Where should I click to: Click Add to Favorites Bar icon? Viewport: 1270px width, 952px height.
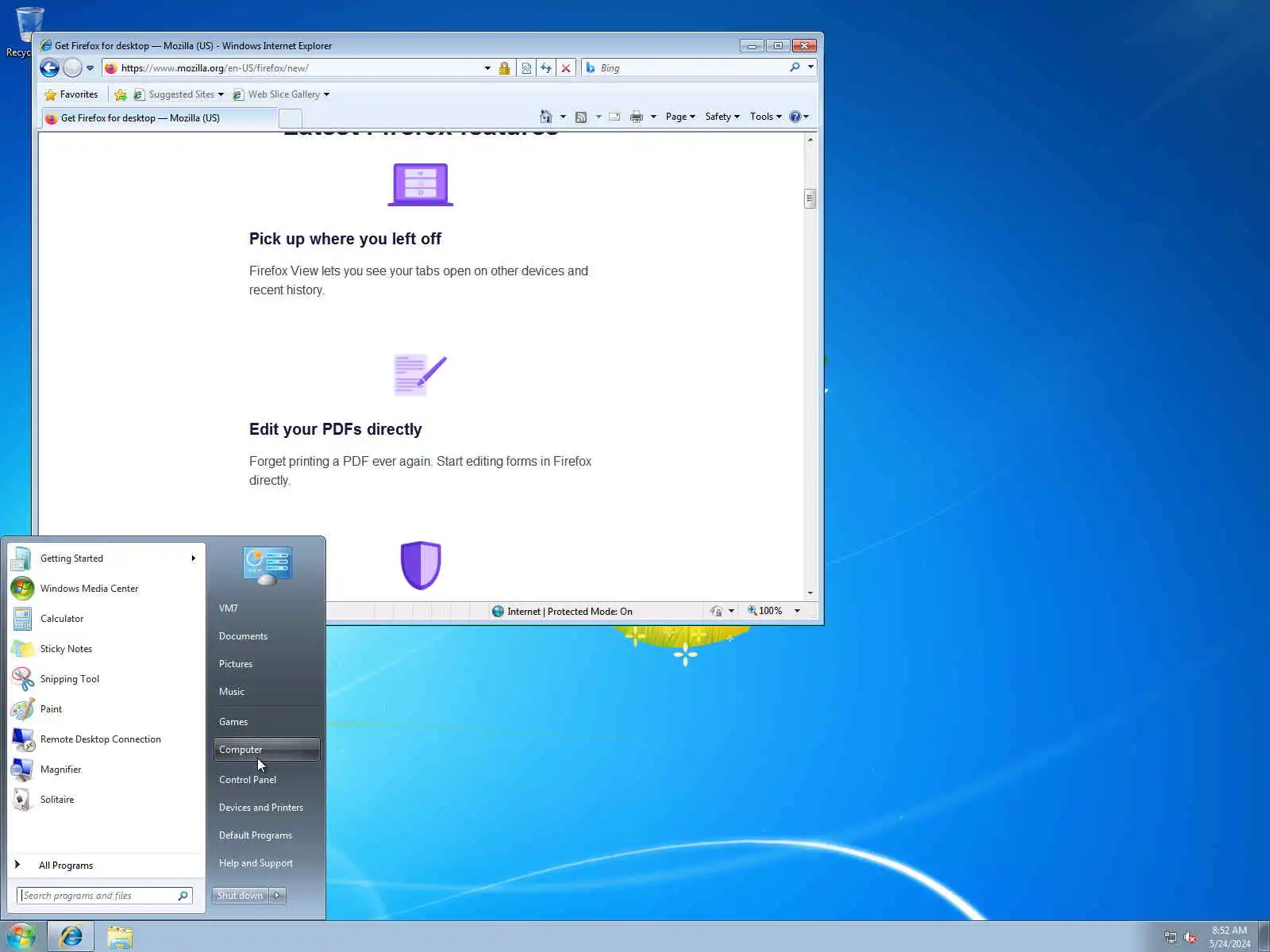[121, 94]
